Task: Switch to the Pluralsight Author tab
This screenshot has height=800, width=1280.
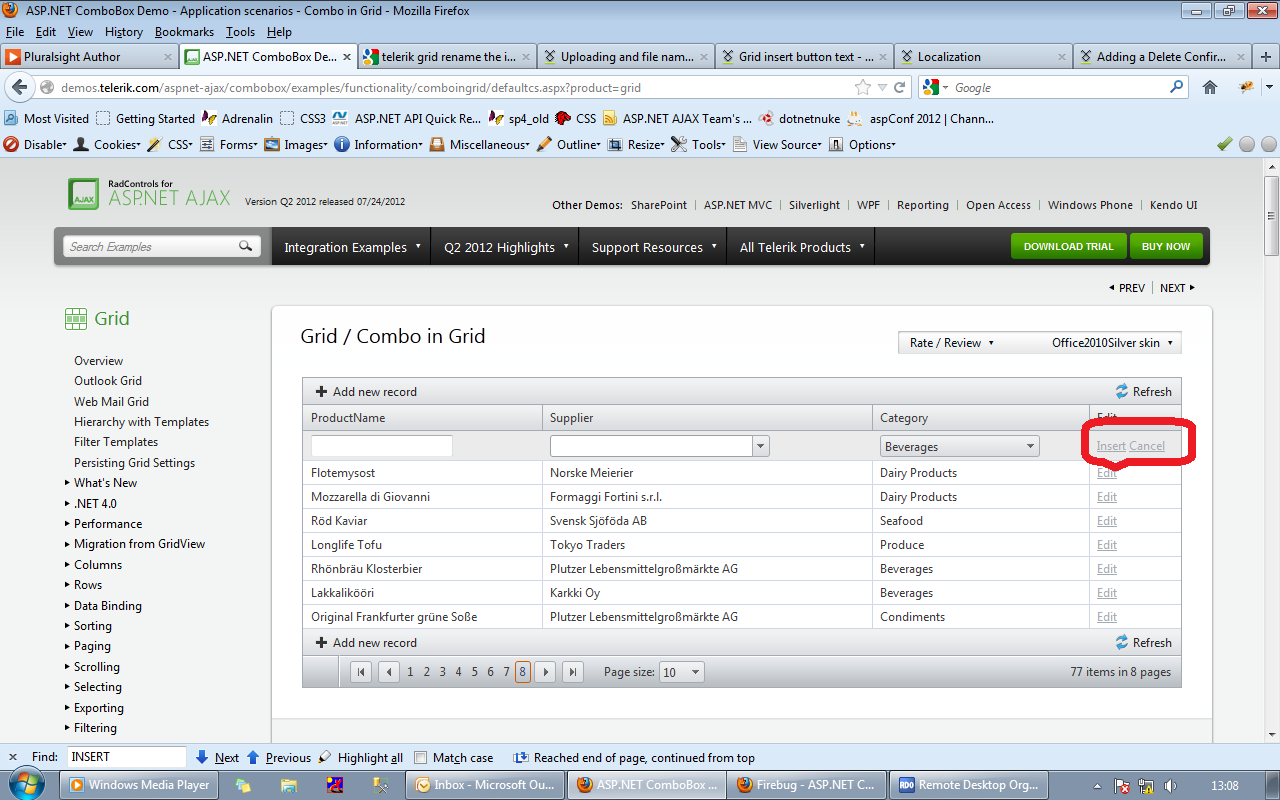Action: [90, 57]
